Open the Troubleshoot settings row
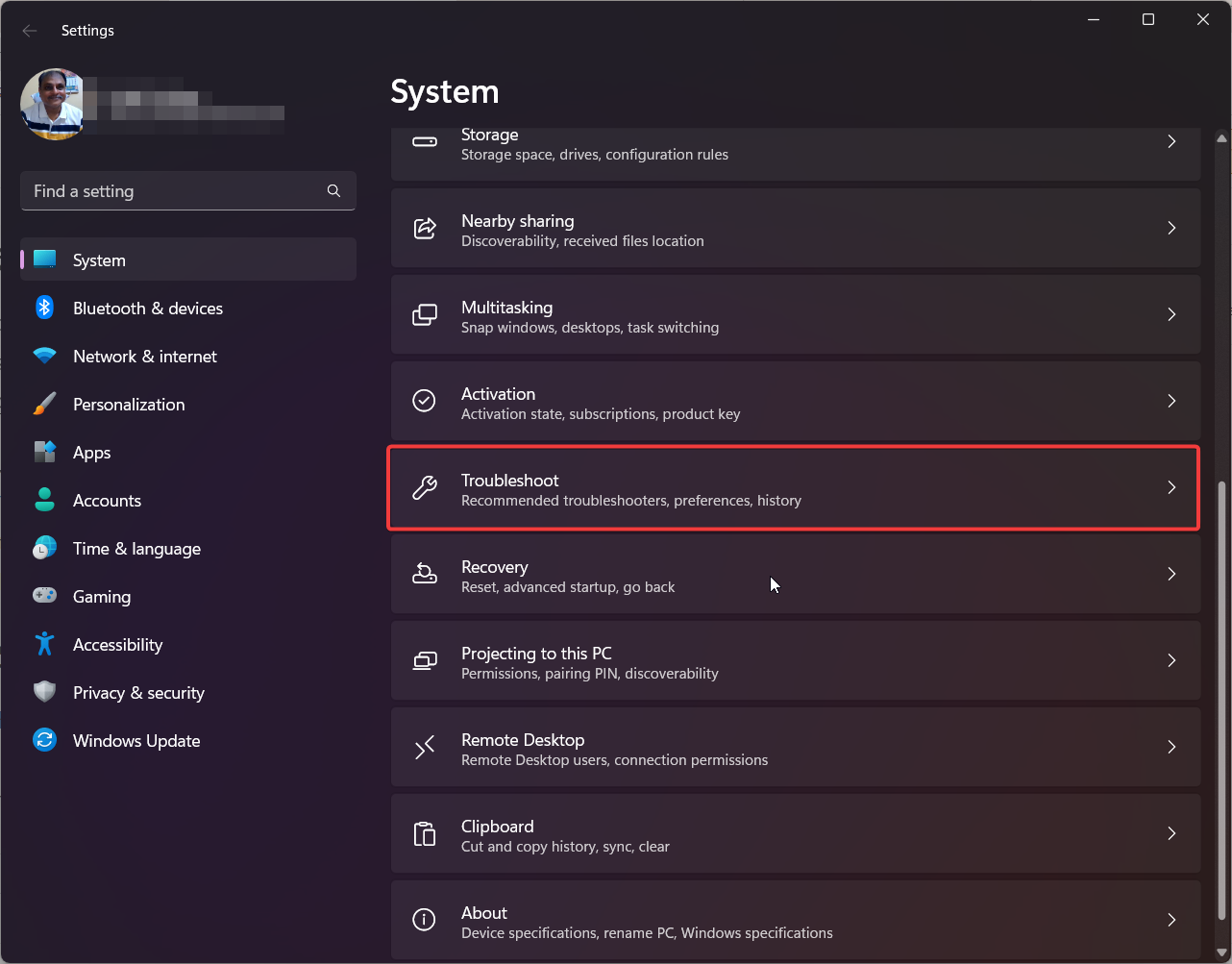 [796, 487]
